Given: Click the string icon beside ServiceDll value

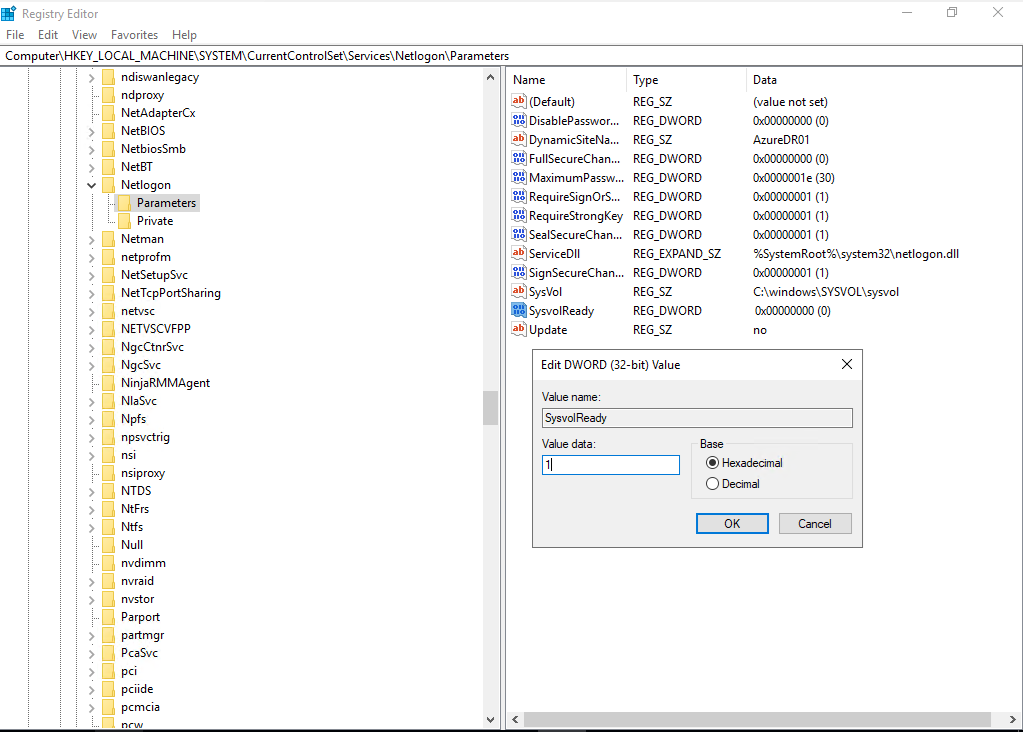Looking at the screenshot, I should [519, 253].
